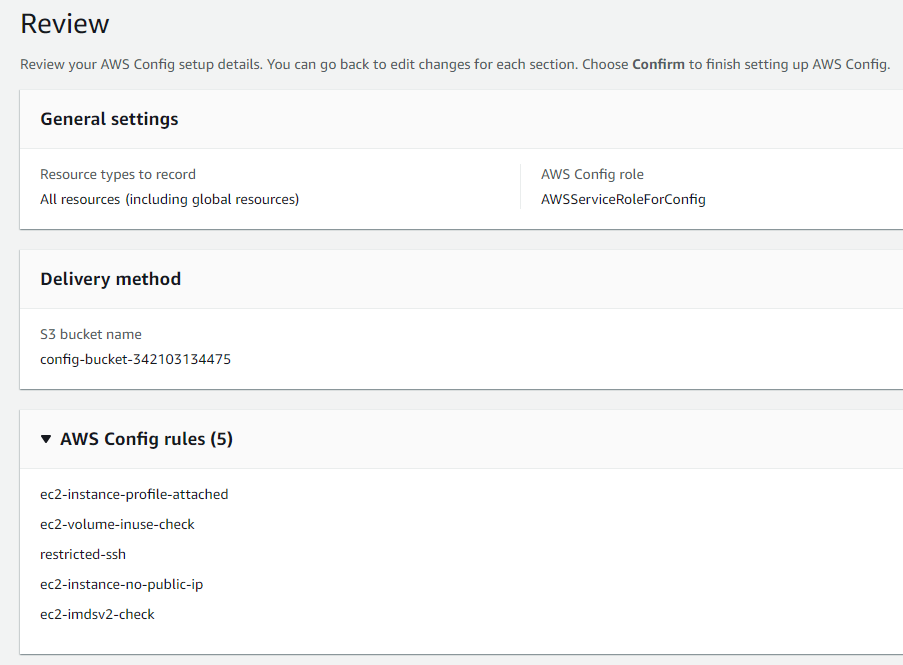
Task: Click the disclosure triangle beside AWS Config rules
Action: coord(47,439)
